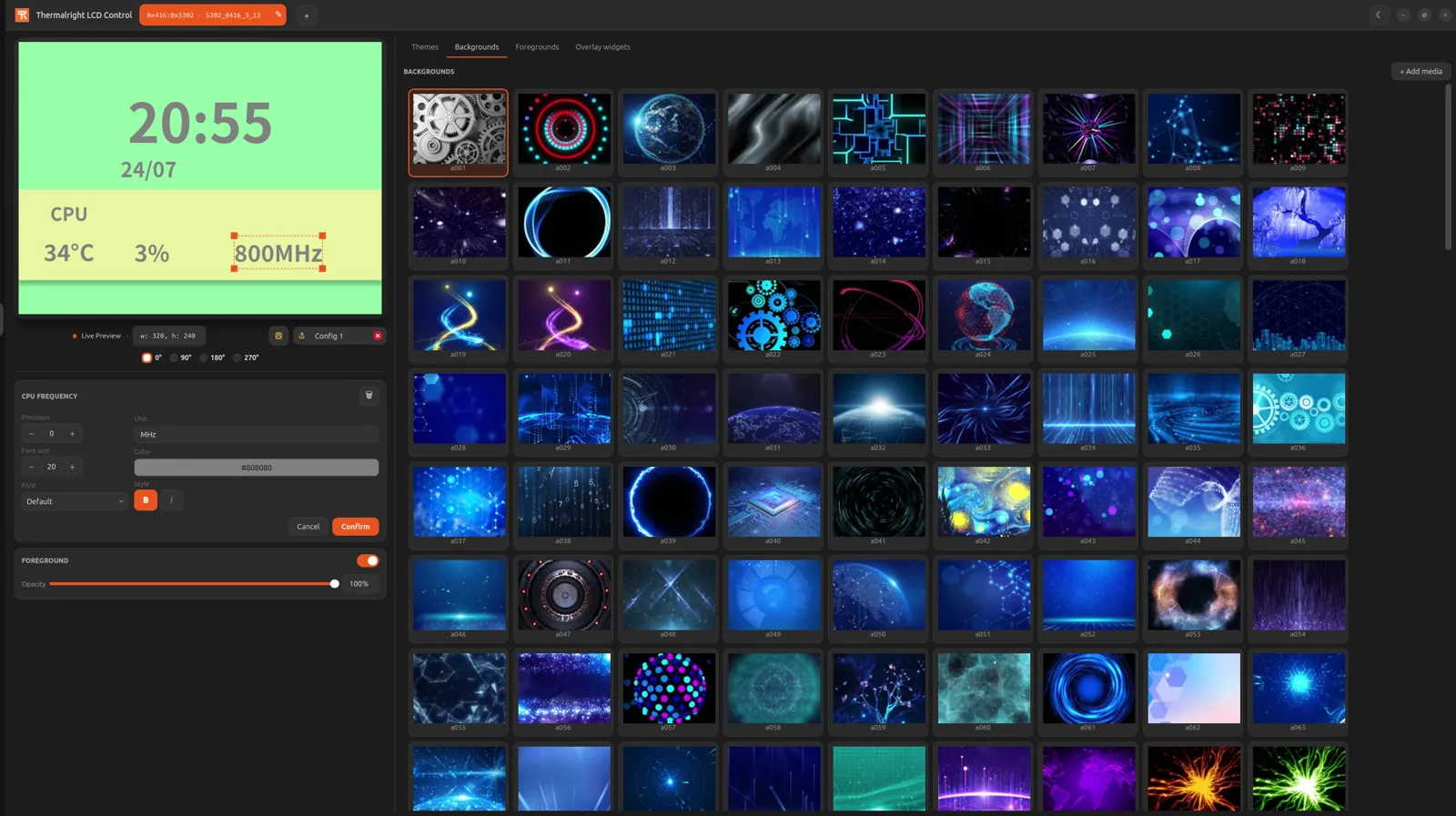
Task: Switch to the Themes tab
Action: 425,47
